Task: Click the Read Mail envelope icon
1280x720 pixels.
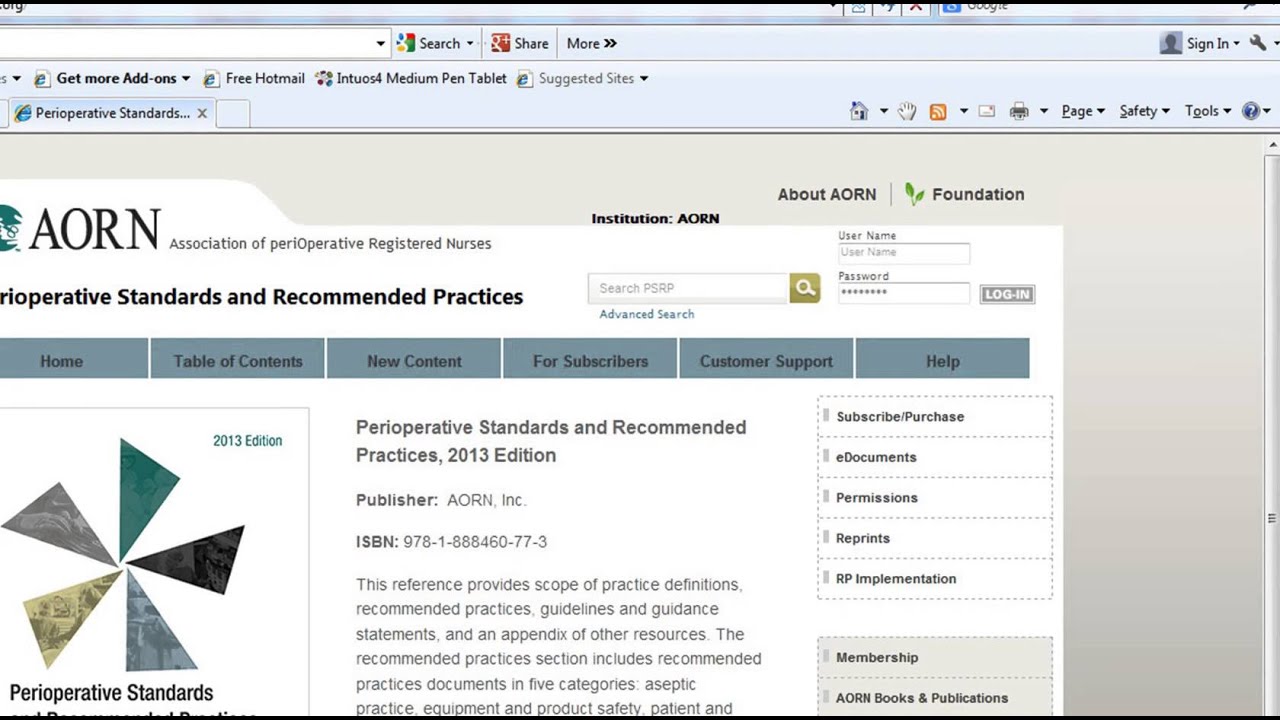Action: (x=987, y=111)
